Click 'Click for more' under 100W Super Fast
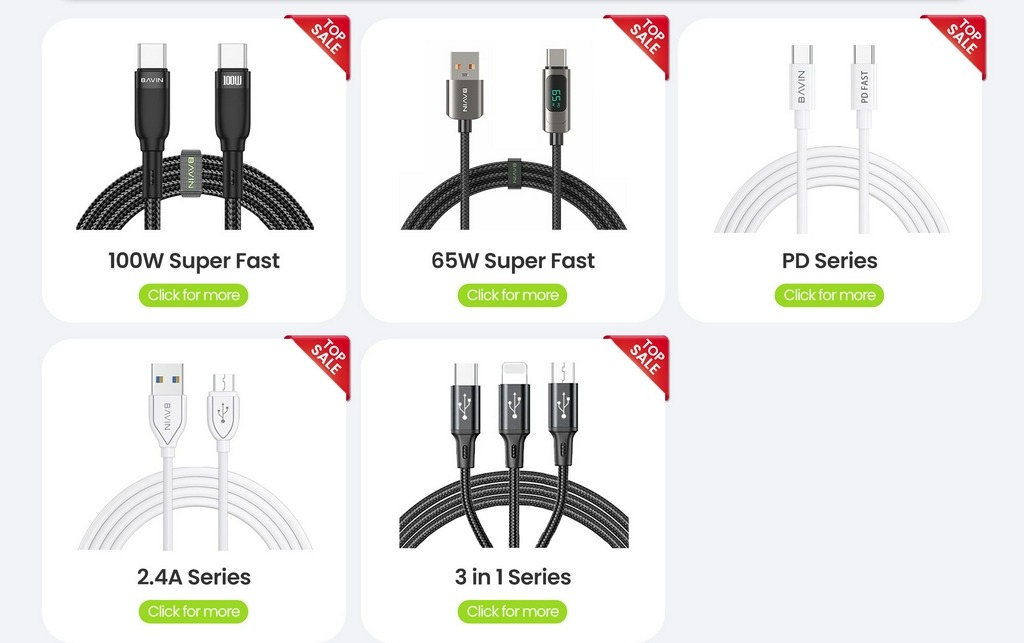The height and width of the screenshot is (643, 1024). [193, 295]
